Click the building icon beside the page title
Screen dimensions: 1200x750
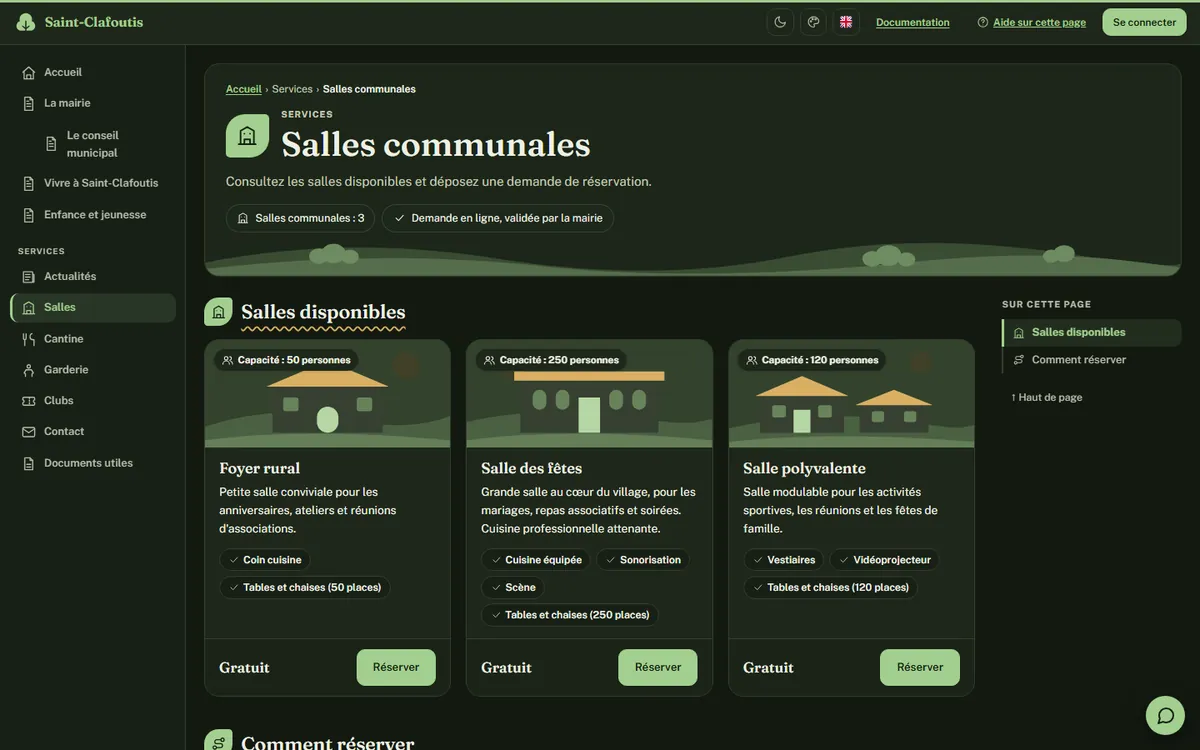pos(247,136)
